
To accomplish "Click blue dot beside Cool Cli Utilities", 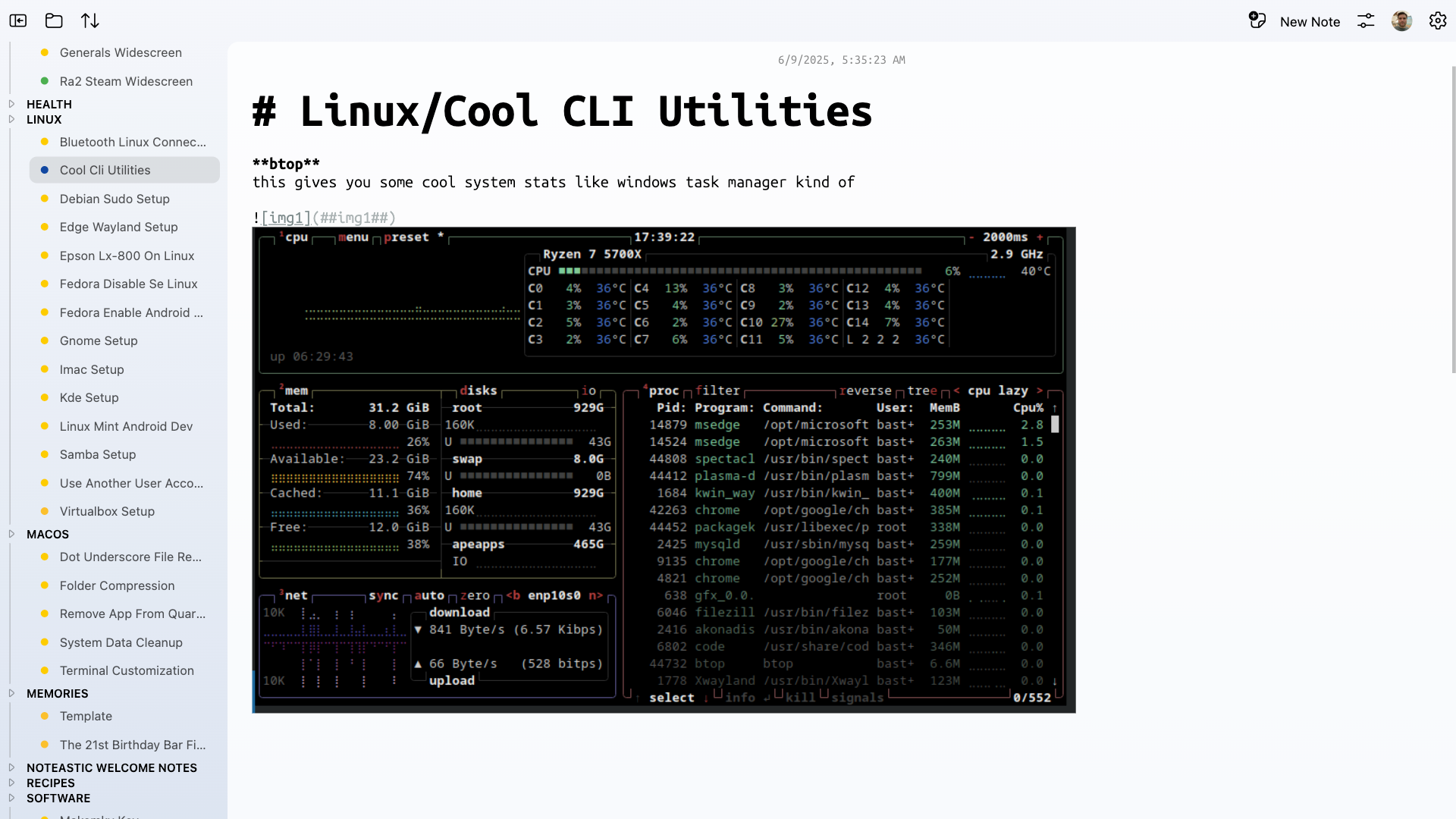I will [45, 170].
